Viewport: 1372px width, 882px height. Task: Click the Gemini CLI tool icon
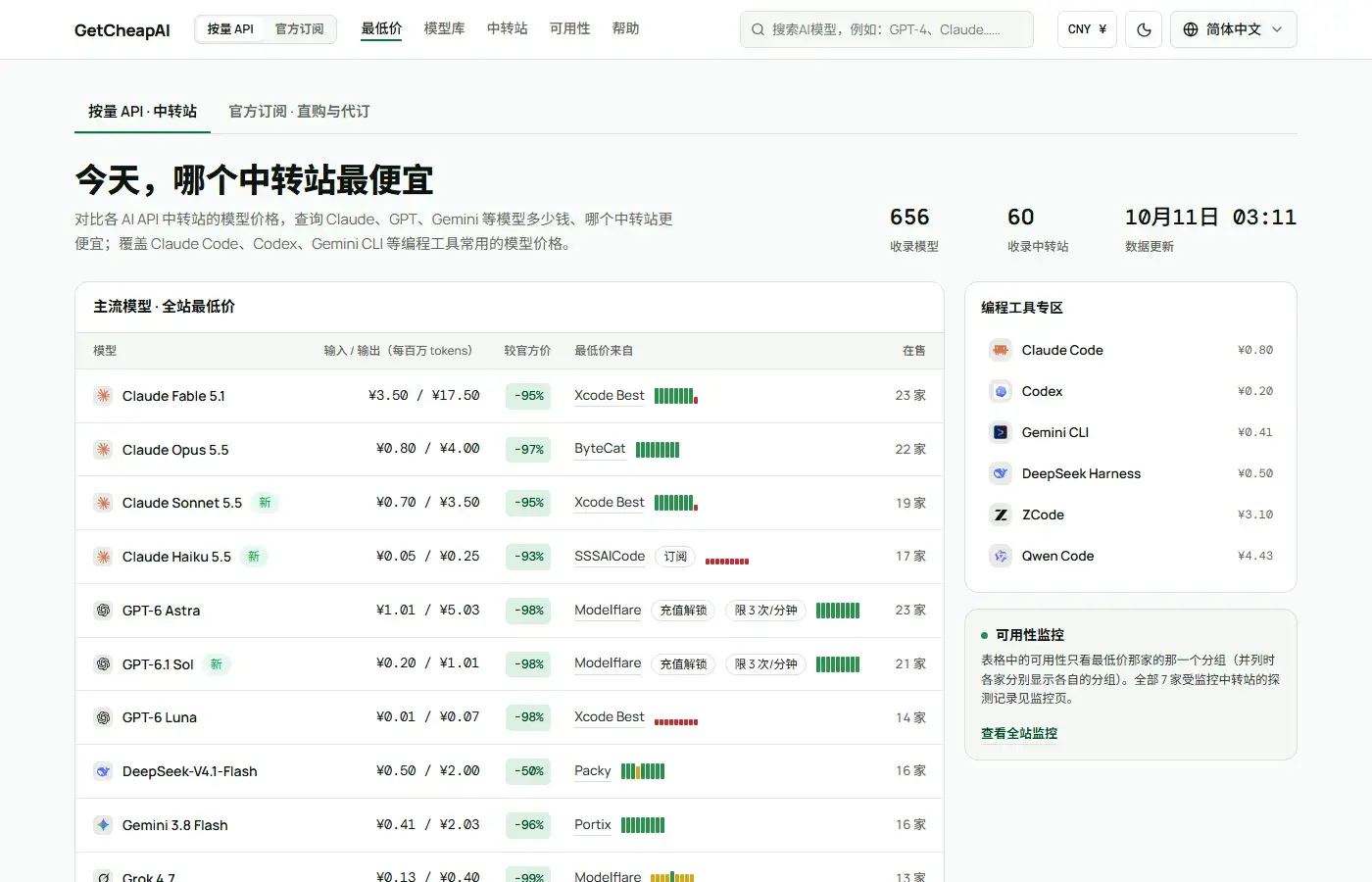coord(1001,432)
